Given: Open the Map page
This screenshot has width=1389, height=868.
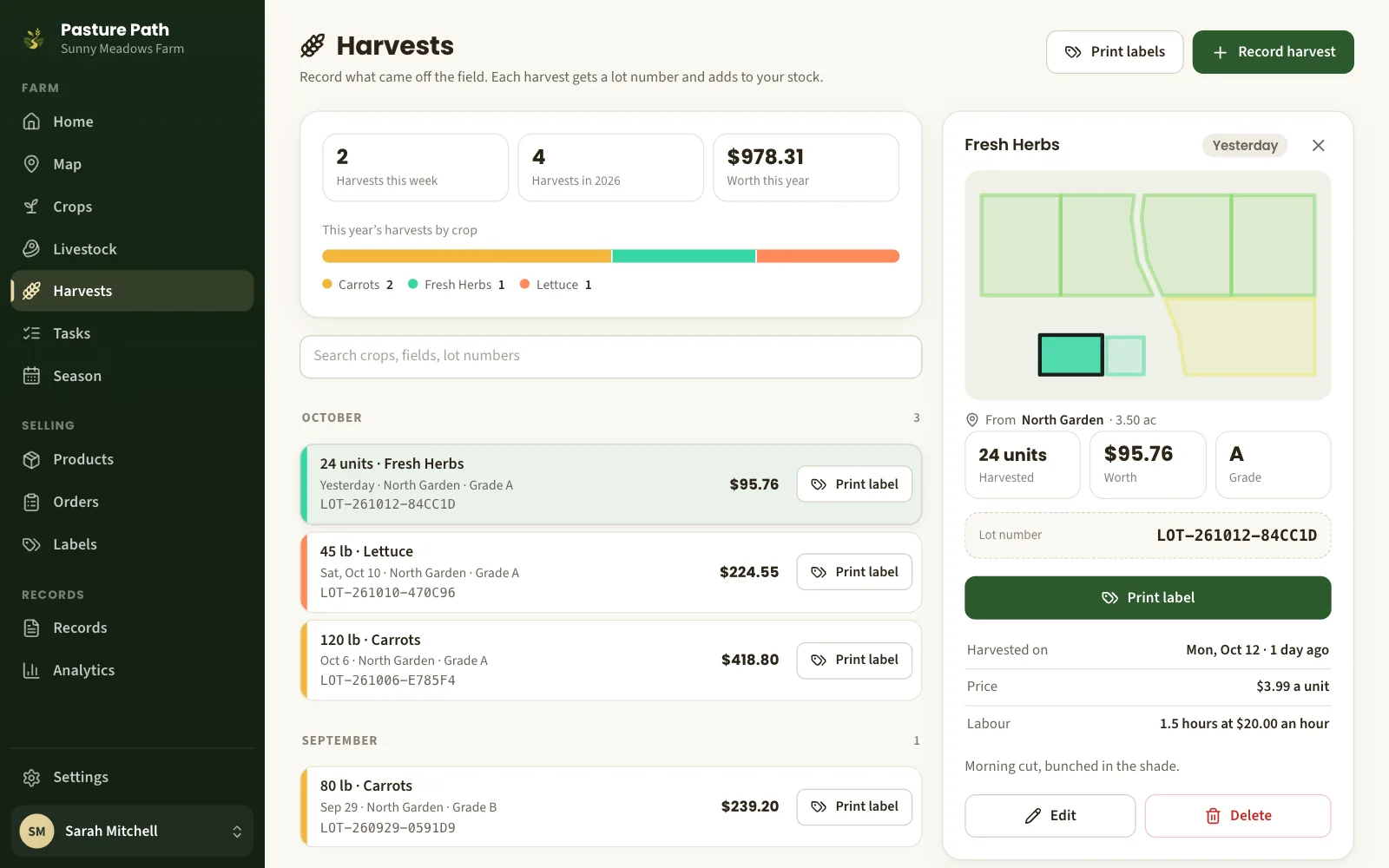Looking at the screenshot, I should click(x=132, y=164).
